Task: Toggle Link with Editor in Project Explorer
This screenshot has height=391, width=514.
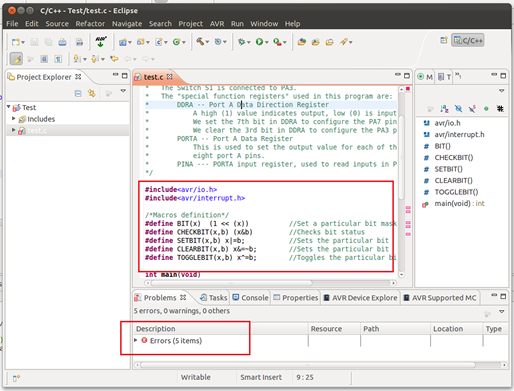Action: 92,93
